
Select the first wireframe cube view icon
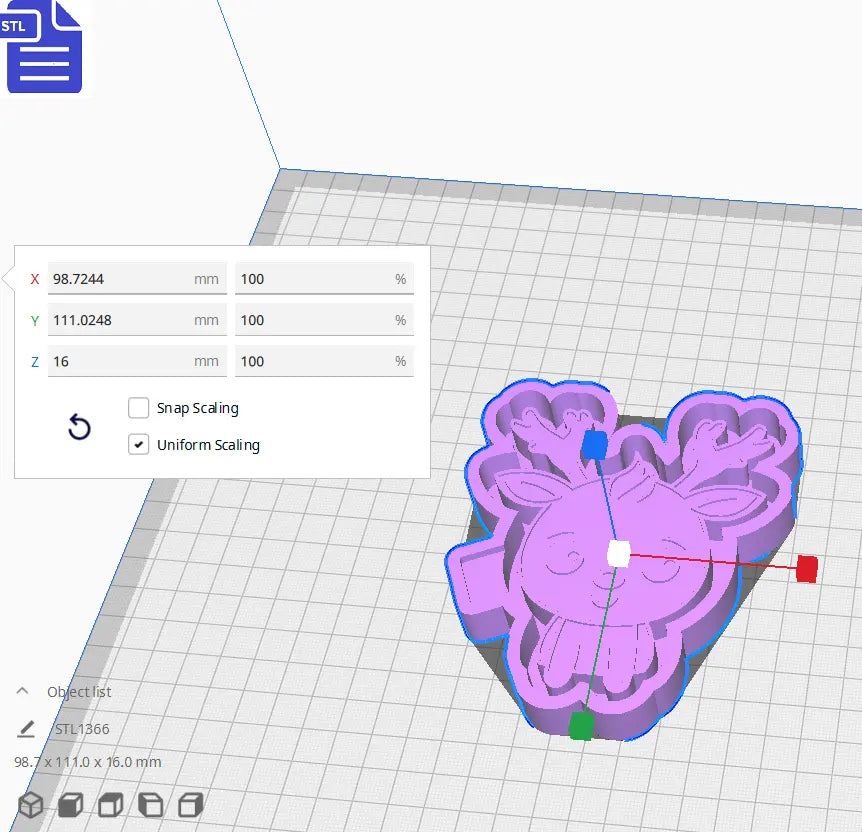[x=29, y=803]
